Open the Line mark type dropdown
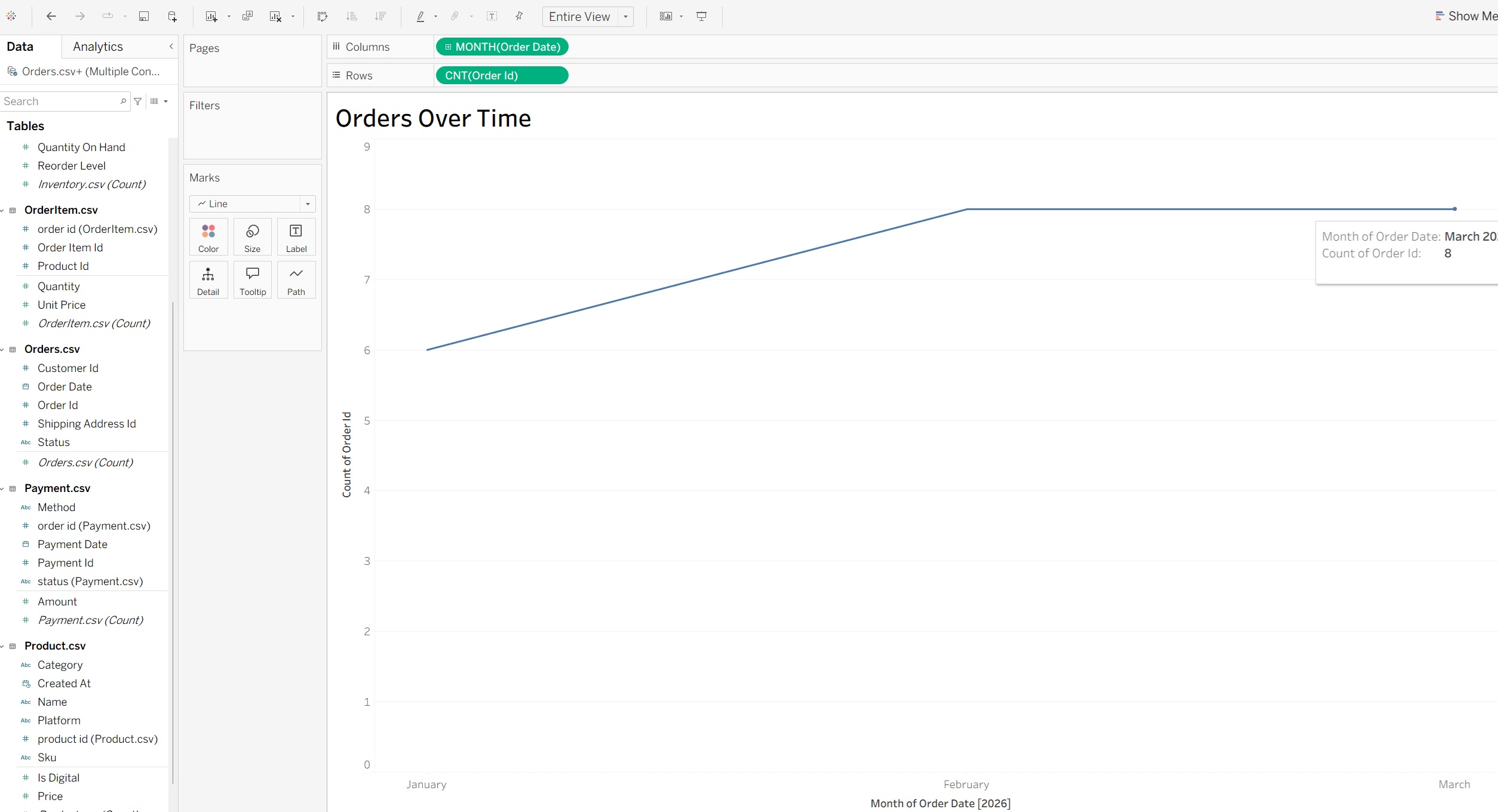 (x=307, y=204)
